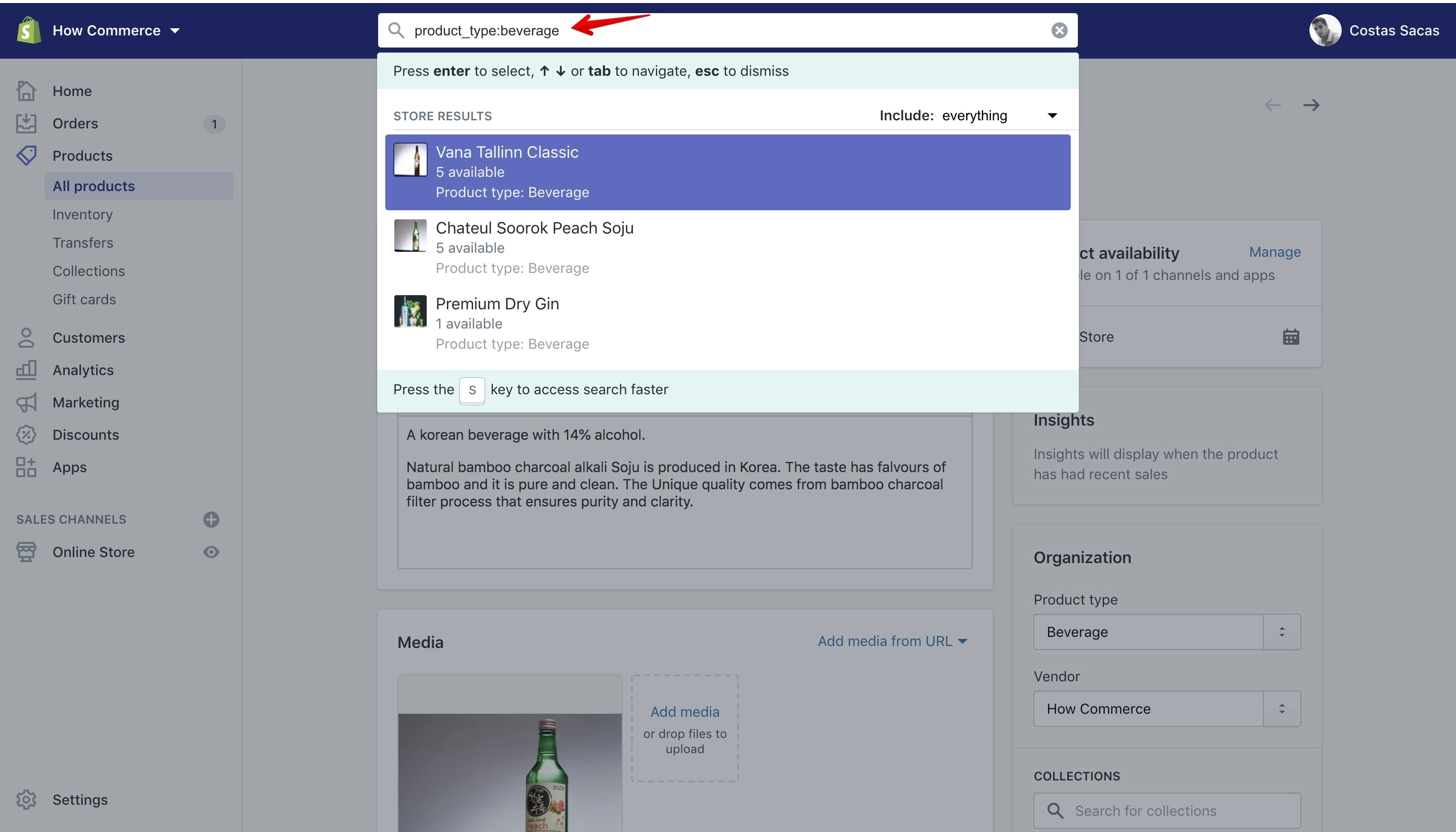This screenshot has height=832, width=1456.
Task: Click the Orders badge showing 1
Action: coord(214,124)
